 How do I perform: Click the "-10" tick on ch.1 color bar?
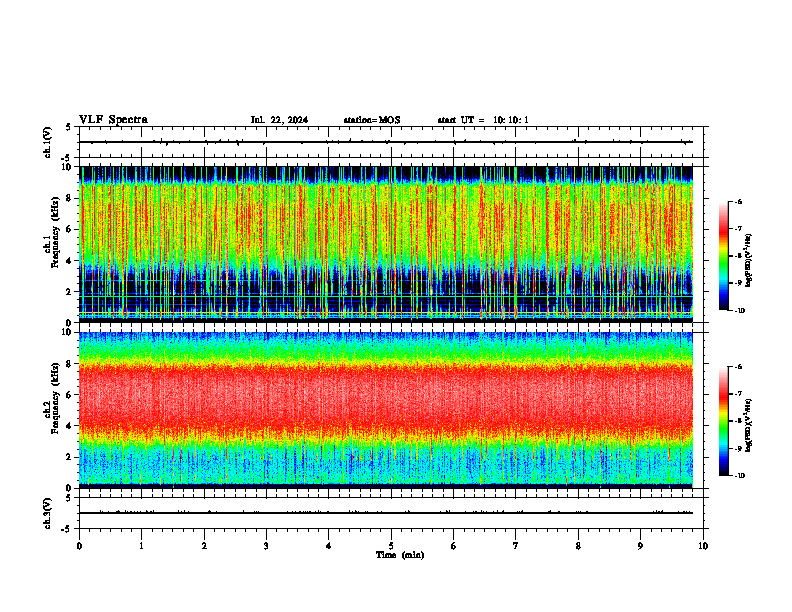(739, 311)
